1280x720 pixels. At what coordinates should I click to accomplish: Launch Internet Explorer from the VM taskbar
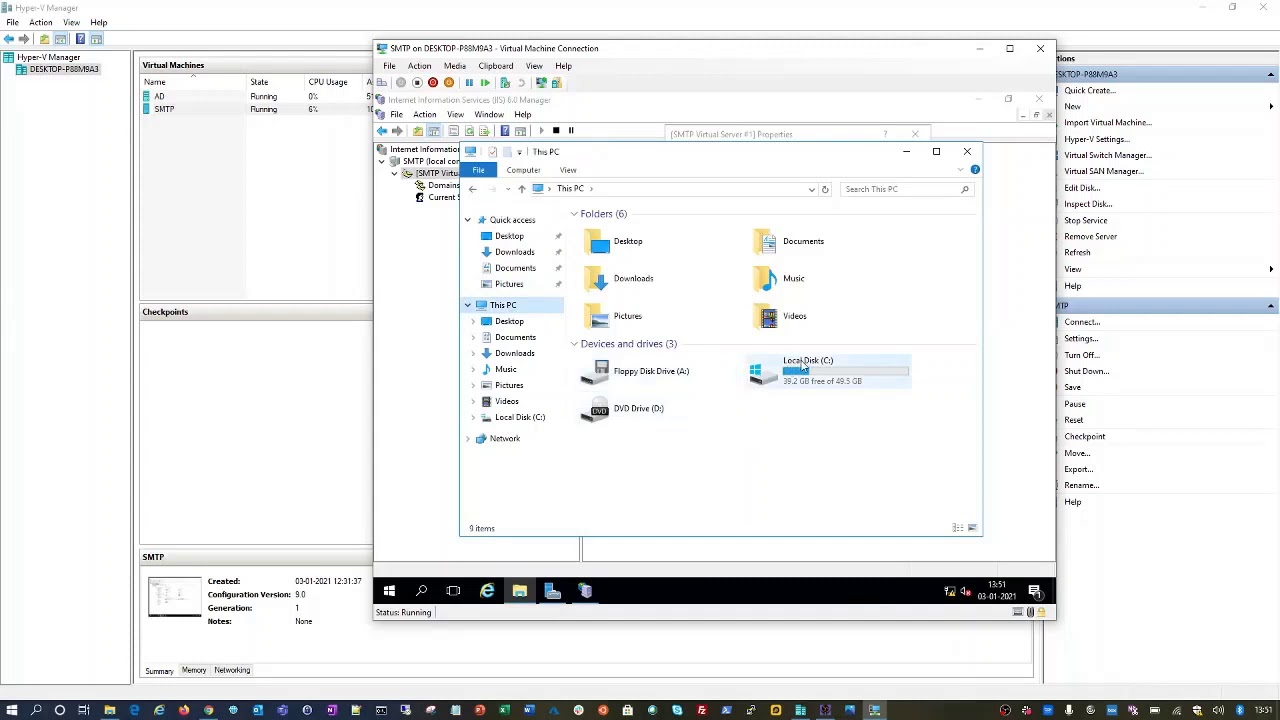(x=487, y=591)
